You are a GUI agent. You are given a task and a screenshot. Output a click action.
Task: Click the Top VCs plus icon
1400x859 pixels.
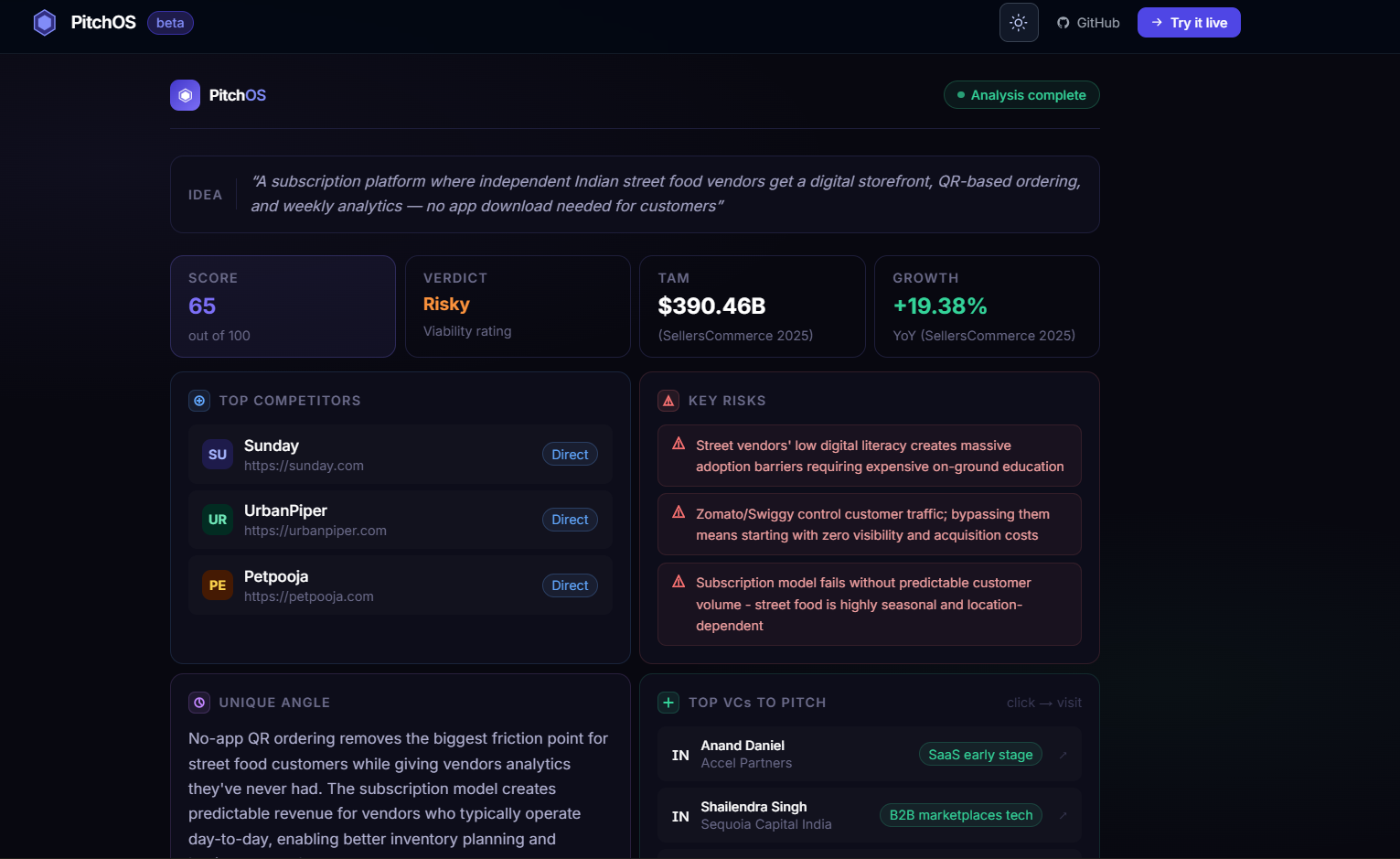tap(668, 703)
